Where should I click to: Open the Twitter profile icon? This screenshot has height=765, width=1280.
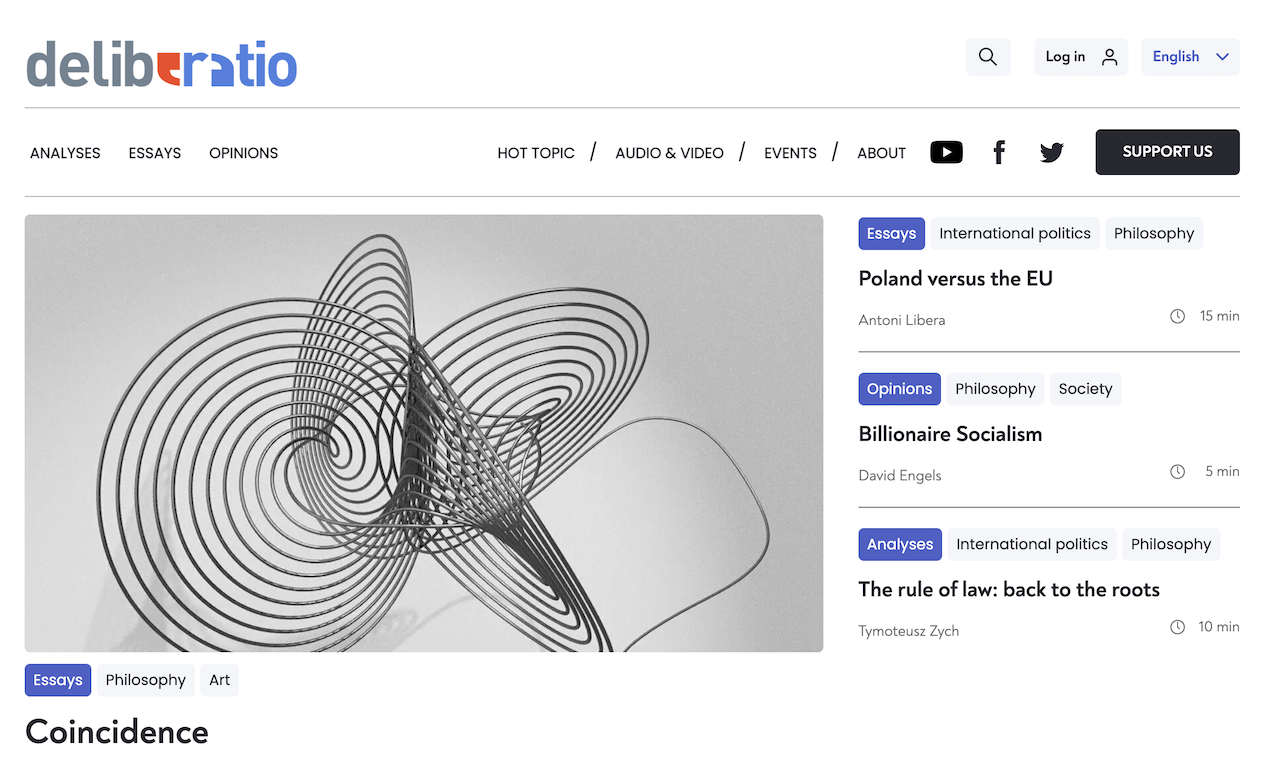(x=1051, y=152)
